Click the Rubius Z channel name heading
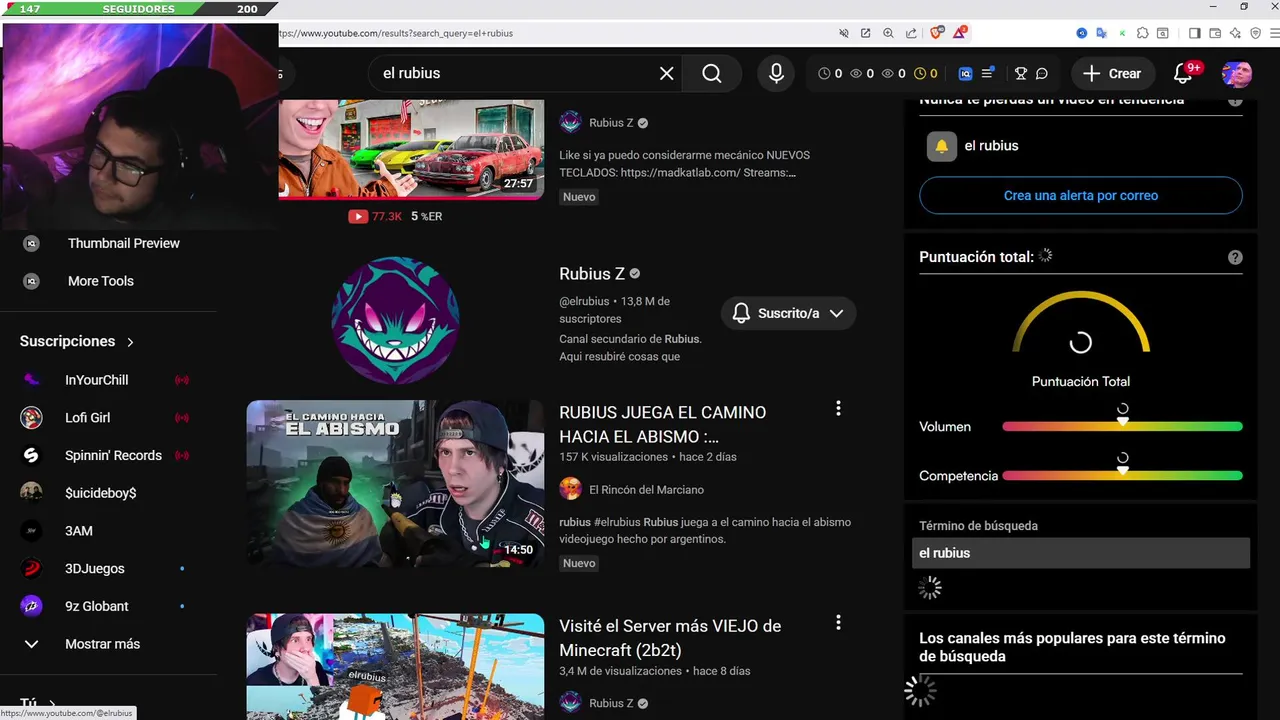The height and width of the screenshot is (720, 1280). [x=592, y=274]
